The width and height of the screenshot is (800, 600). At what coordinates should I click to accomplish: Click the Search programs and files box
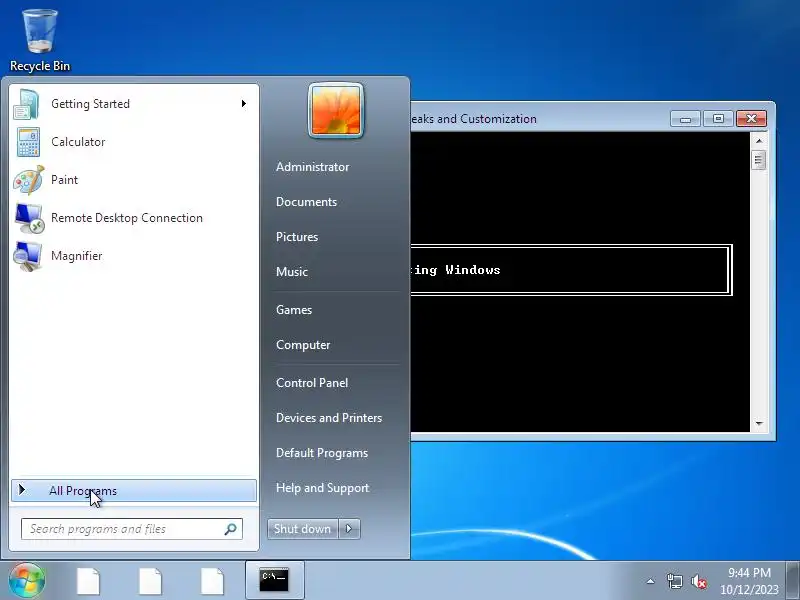point(132,529)
